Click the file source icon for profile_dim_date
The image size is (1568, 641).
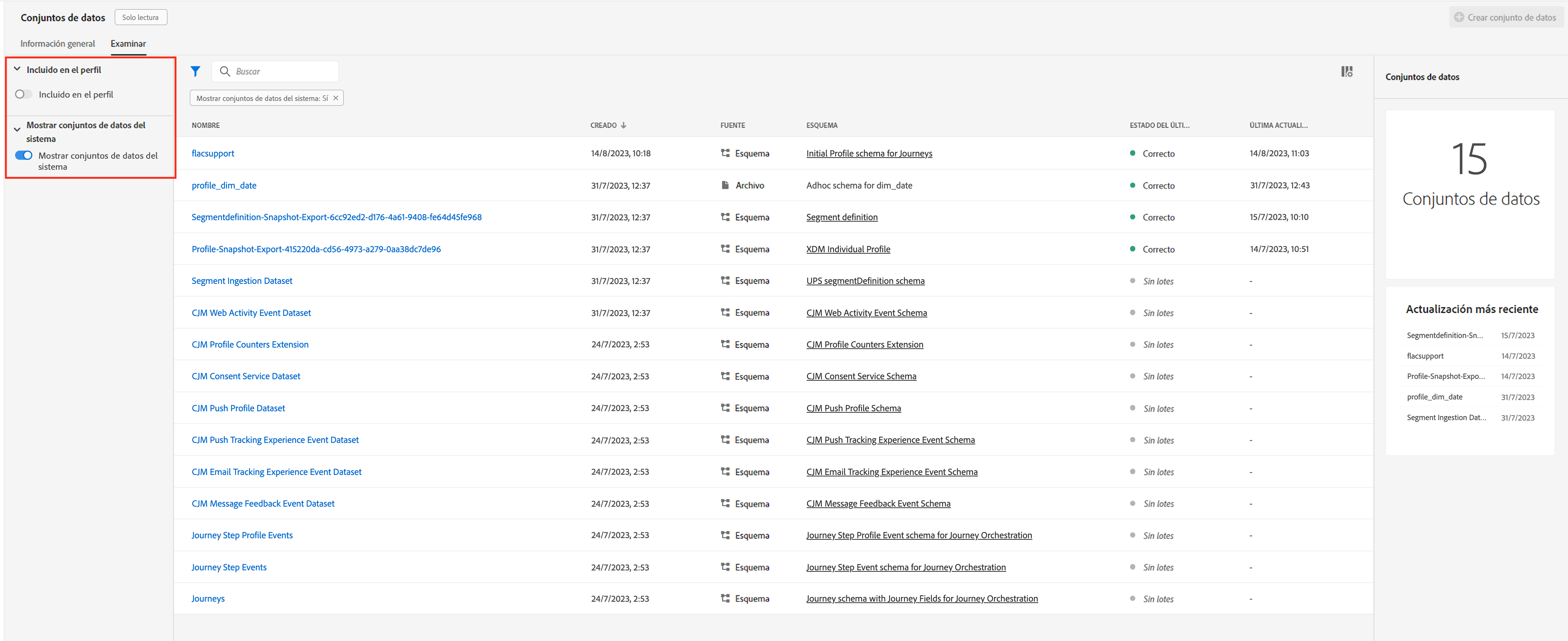pyautogui.click(x=725, y=185)
